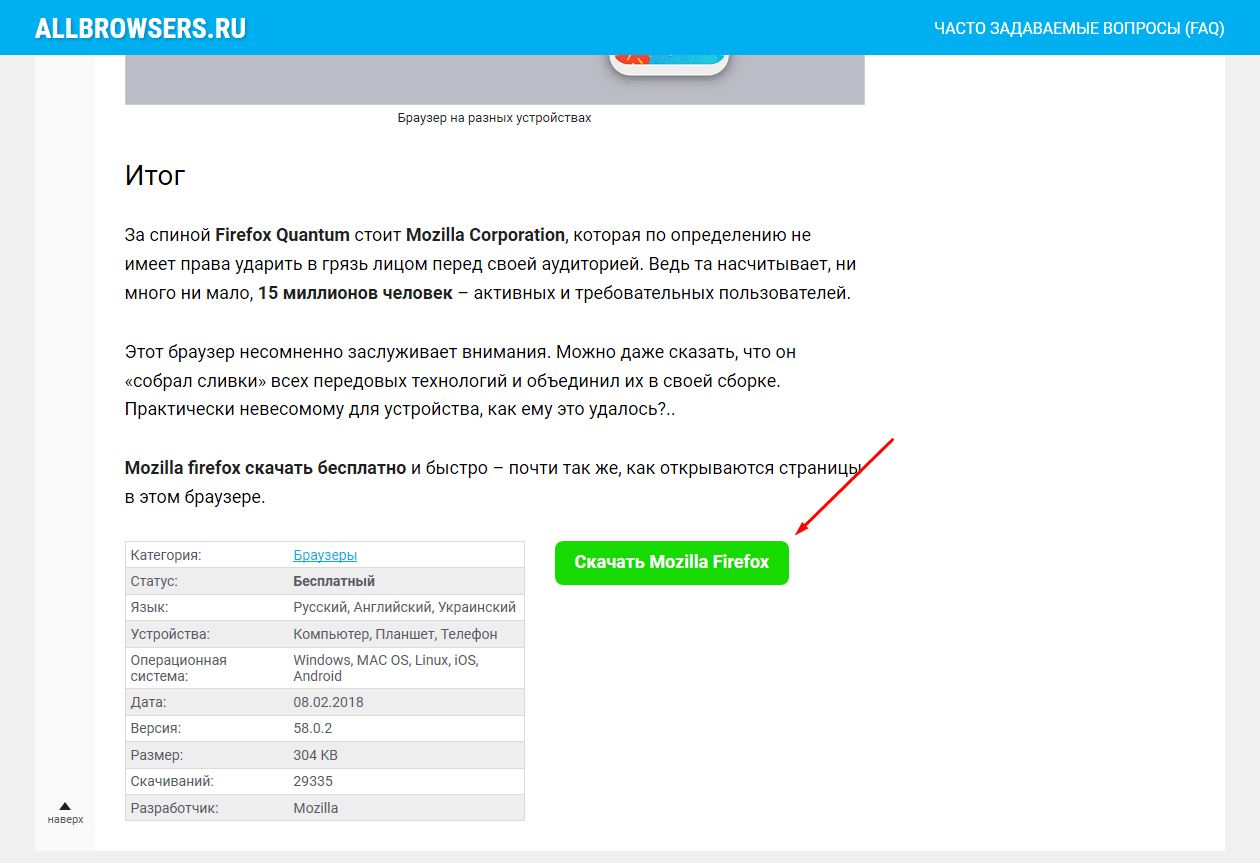This screenshot has height=863, width=1260.
Task: Click the Русский, Английский, Украинский language cell
Action: tap(404, 607)
